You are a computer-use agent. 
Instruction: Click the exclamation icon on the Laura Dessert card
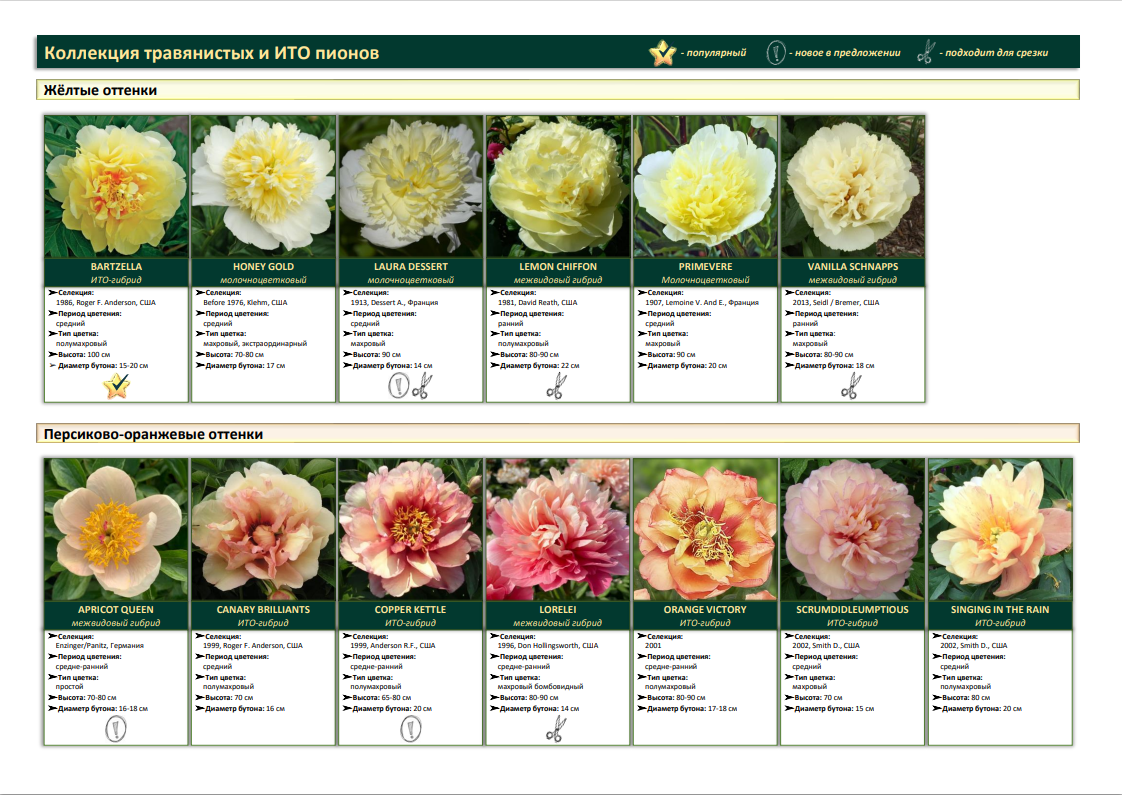[x=398, y=386]
